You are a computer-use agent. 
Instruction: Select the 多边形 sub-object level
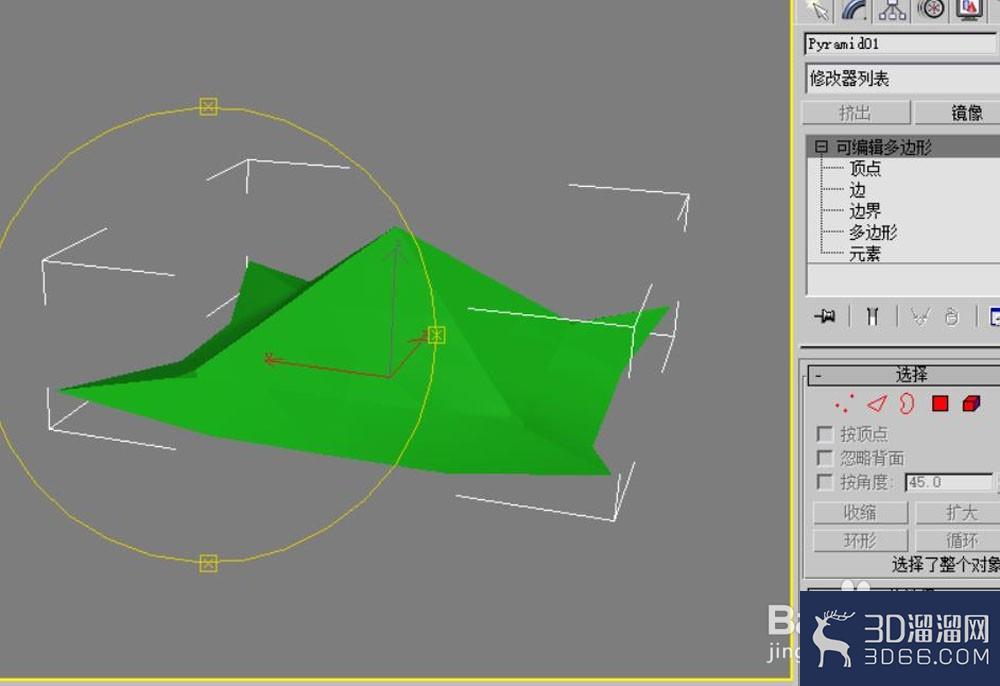(872, 232)
